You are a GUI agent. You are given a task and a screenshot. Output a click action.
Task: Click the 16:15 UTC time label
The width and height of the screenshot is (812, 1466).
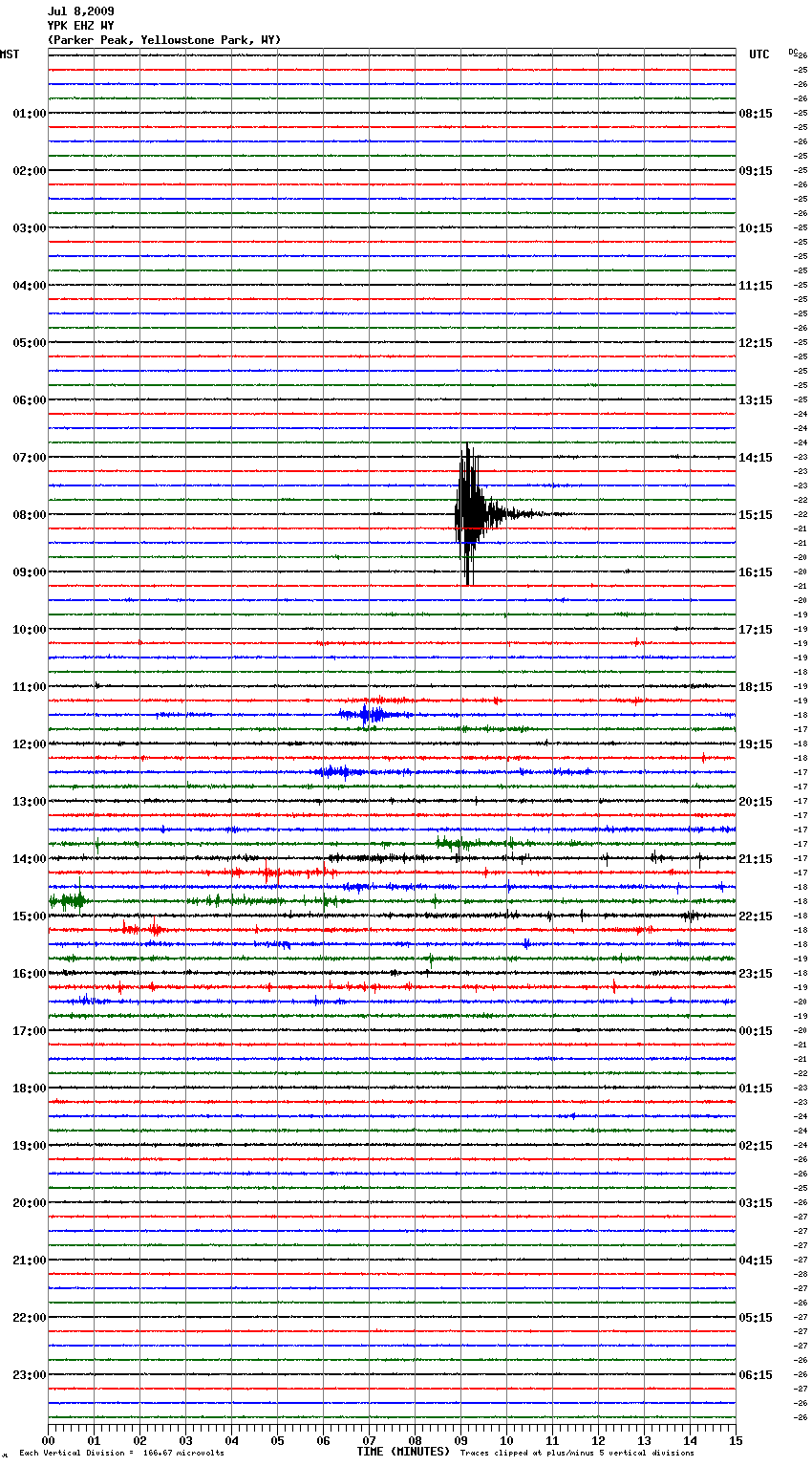tap(756, 572)
